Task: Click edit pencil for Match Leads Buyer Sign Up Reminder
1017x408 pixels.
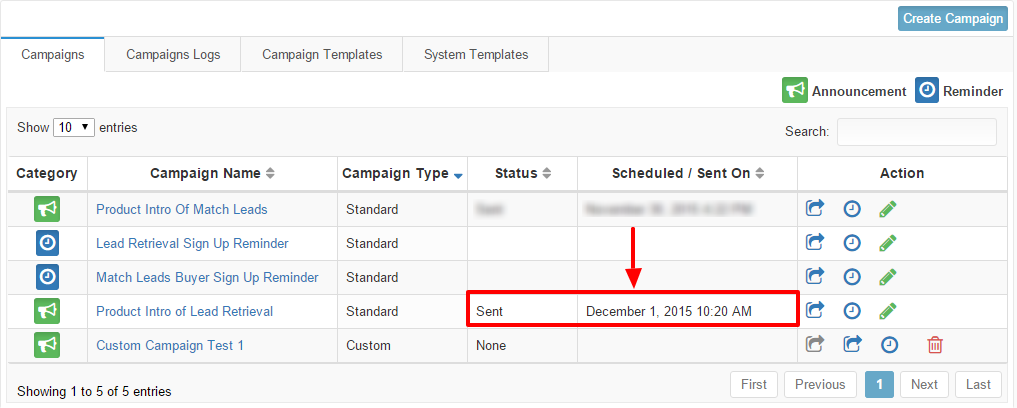Action: click(x=887, y=277)
